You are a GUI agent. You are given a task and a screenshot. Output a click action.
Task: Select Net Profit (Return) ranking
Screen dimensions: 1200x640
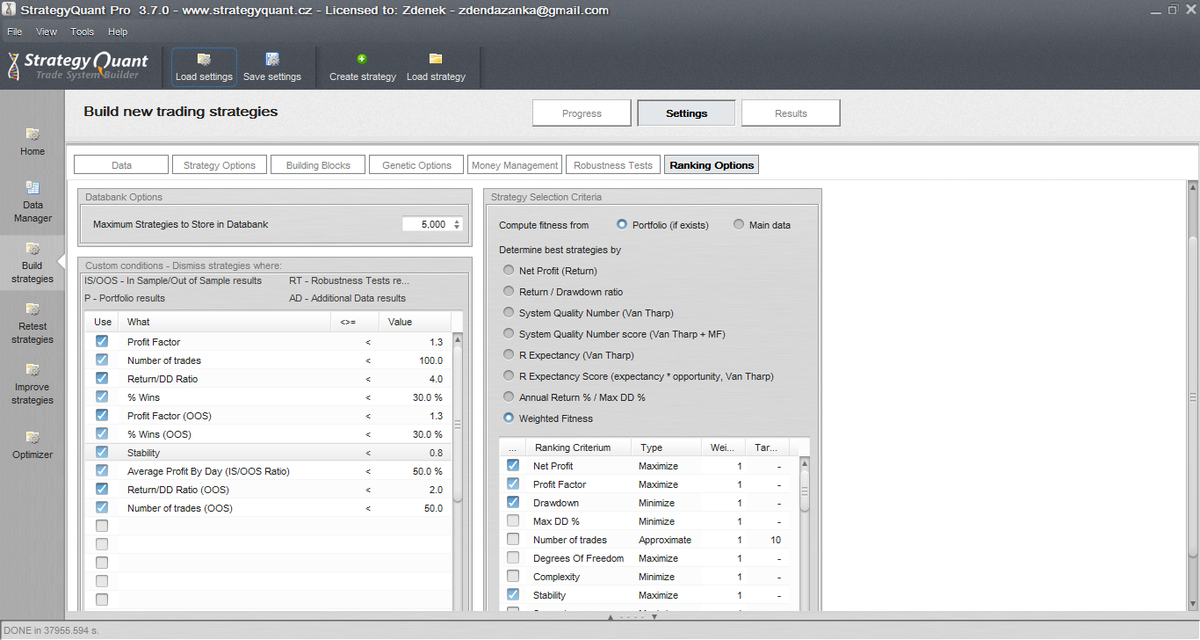tap(509, 271)
